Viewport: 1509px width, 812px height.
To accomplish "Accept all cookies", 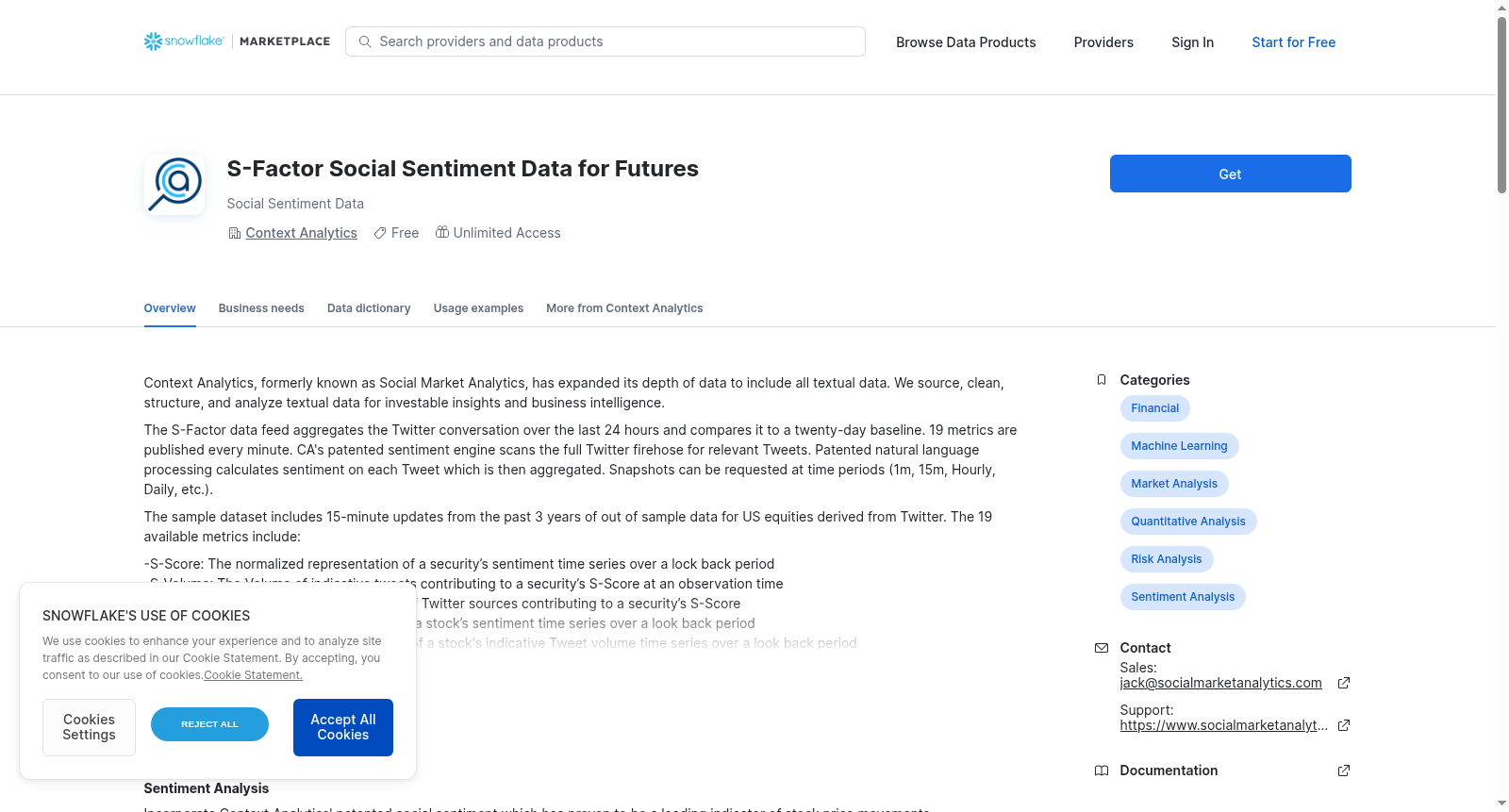I will coord(343,727).
